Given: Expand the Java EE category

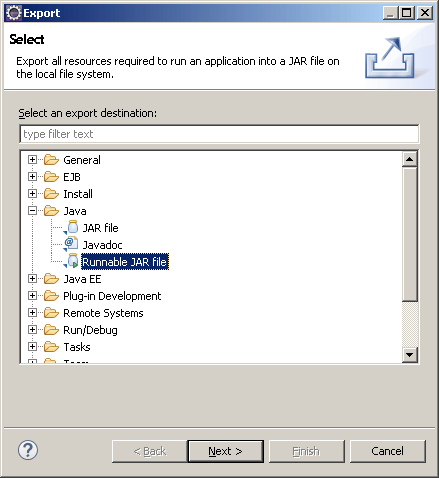Looking at the screenshot, I should pyautogui.click(x=32, y=278).
